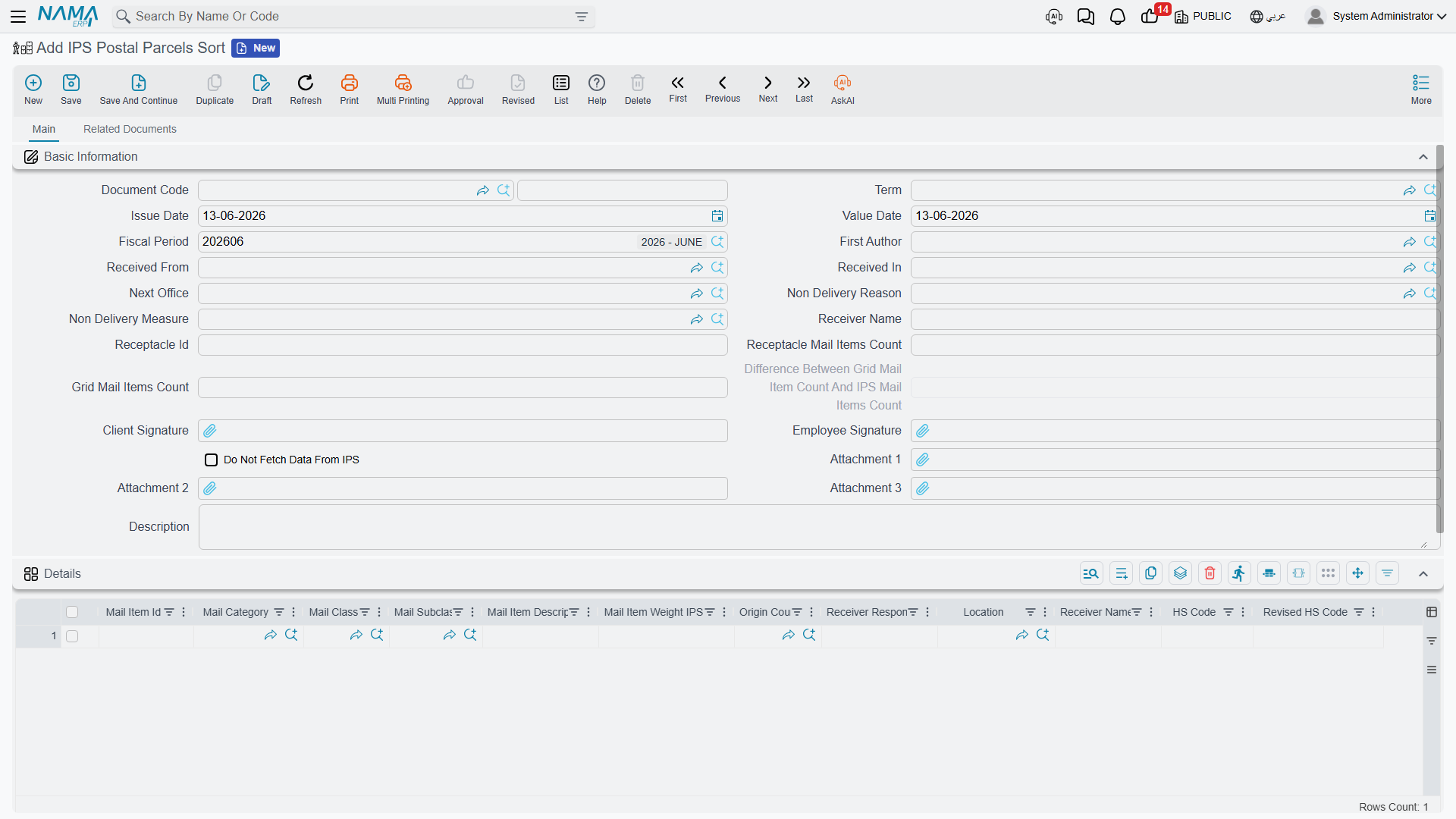Toggle the select-all rows checkbox in grid header
Viewport: 1456px width, 819px height.
coord(72,612)
